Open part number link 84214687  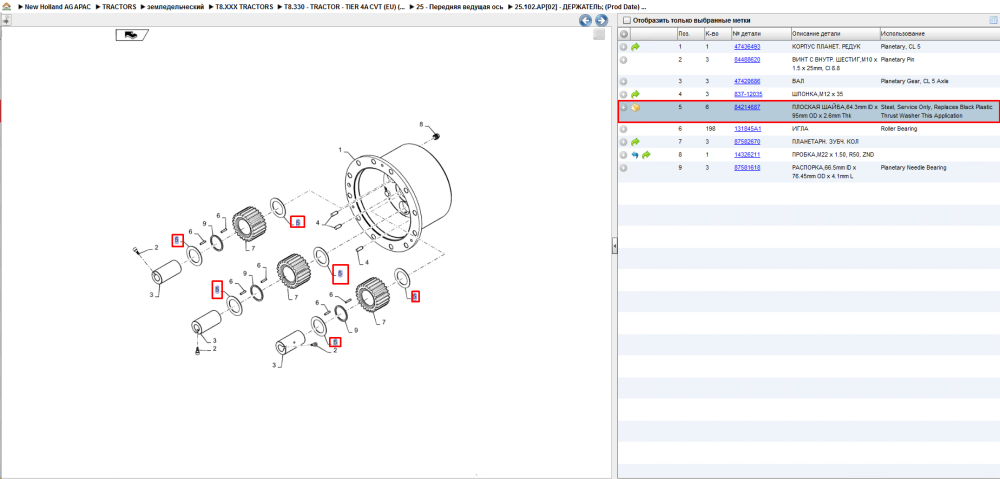(747, 107)
